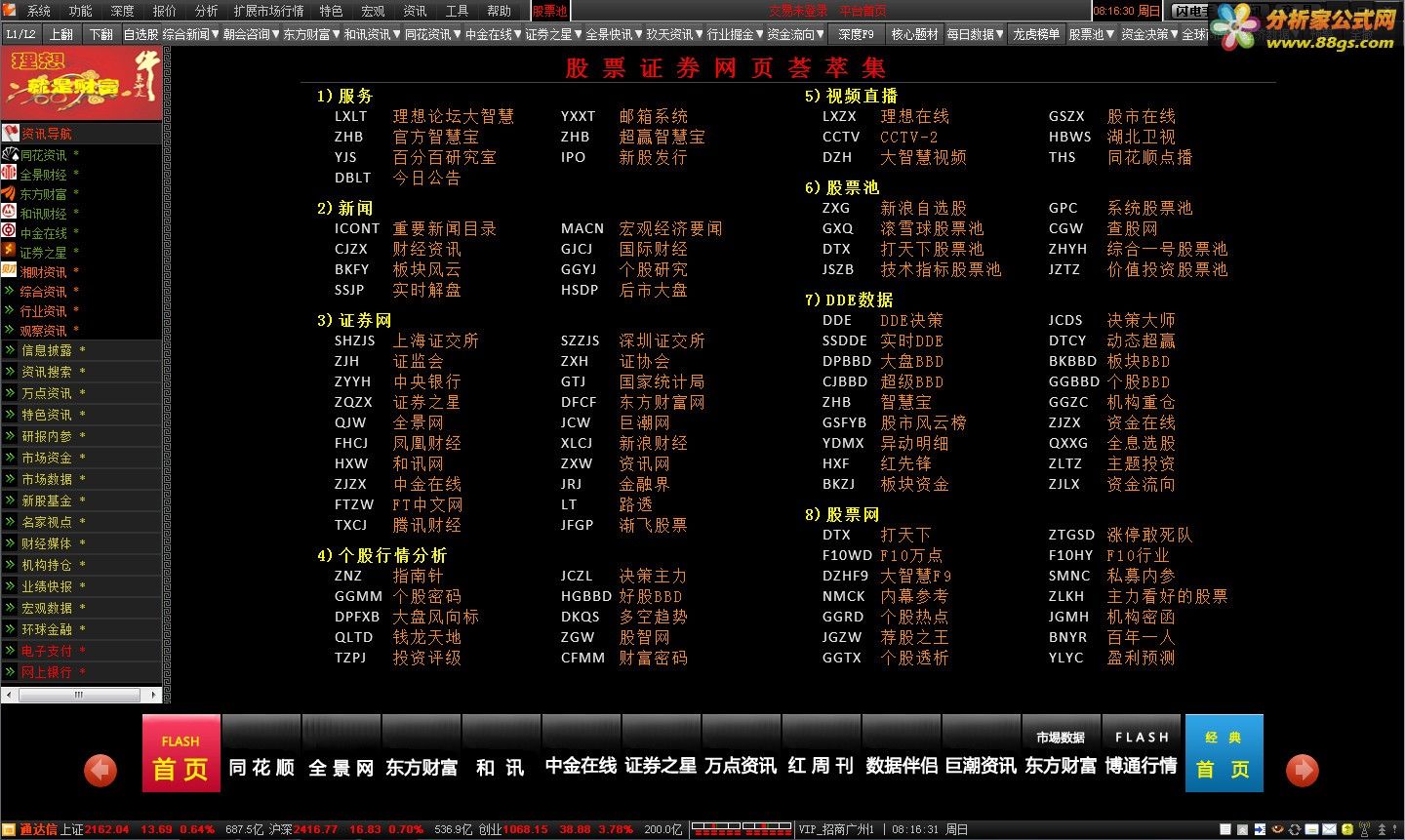Click the blue arrow import icon in status bar
Viewport: 1405px width, 840px height.
pyautogui.click(x=1260, y=829)
